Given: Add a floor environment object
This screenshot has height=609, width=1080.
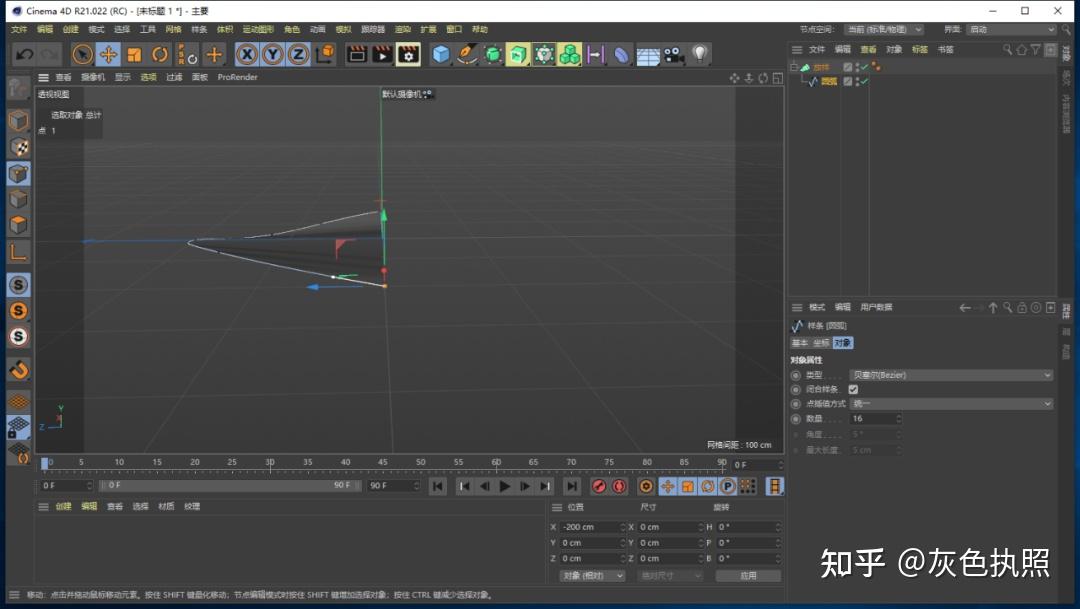Looking at the screenshot, I should [x=647, y=55].
